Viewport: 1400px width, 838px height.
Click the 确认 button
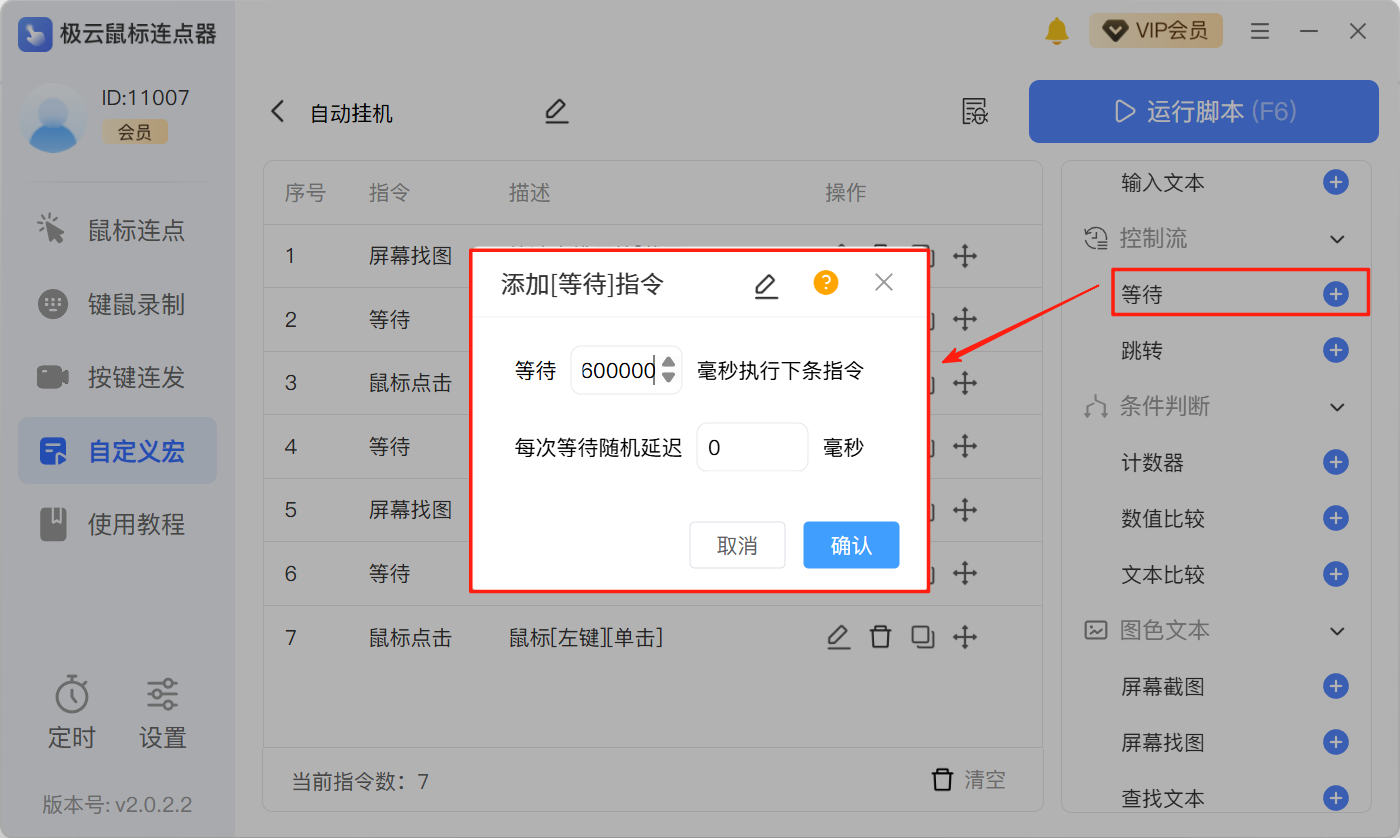tap(851, 545)
